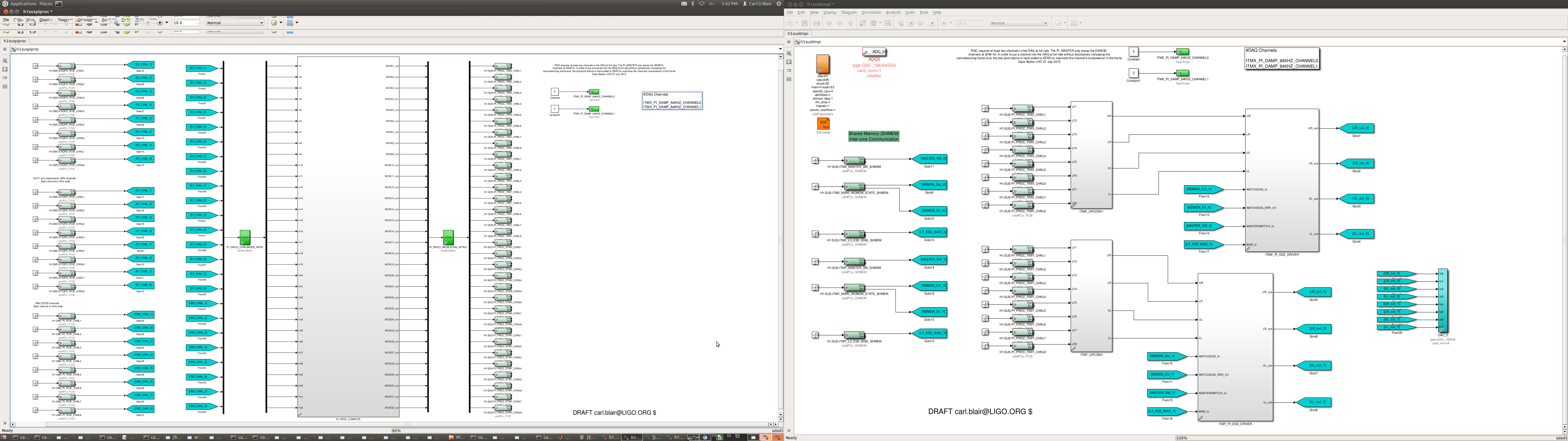This screenshot has width=1568, height=441.
Task: Open the terminal launcher in top panel
Action: 59,4
